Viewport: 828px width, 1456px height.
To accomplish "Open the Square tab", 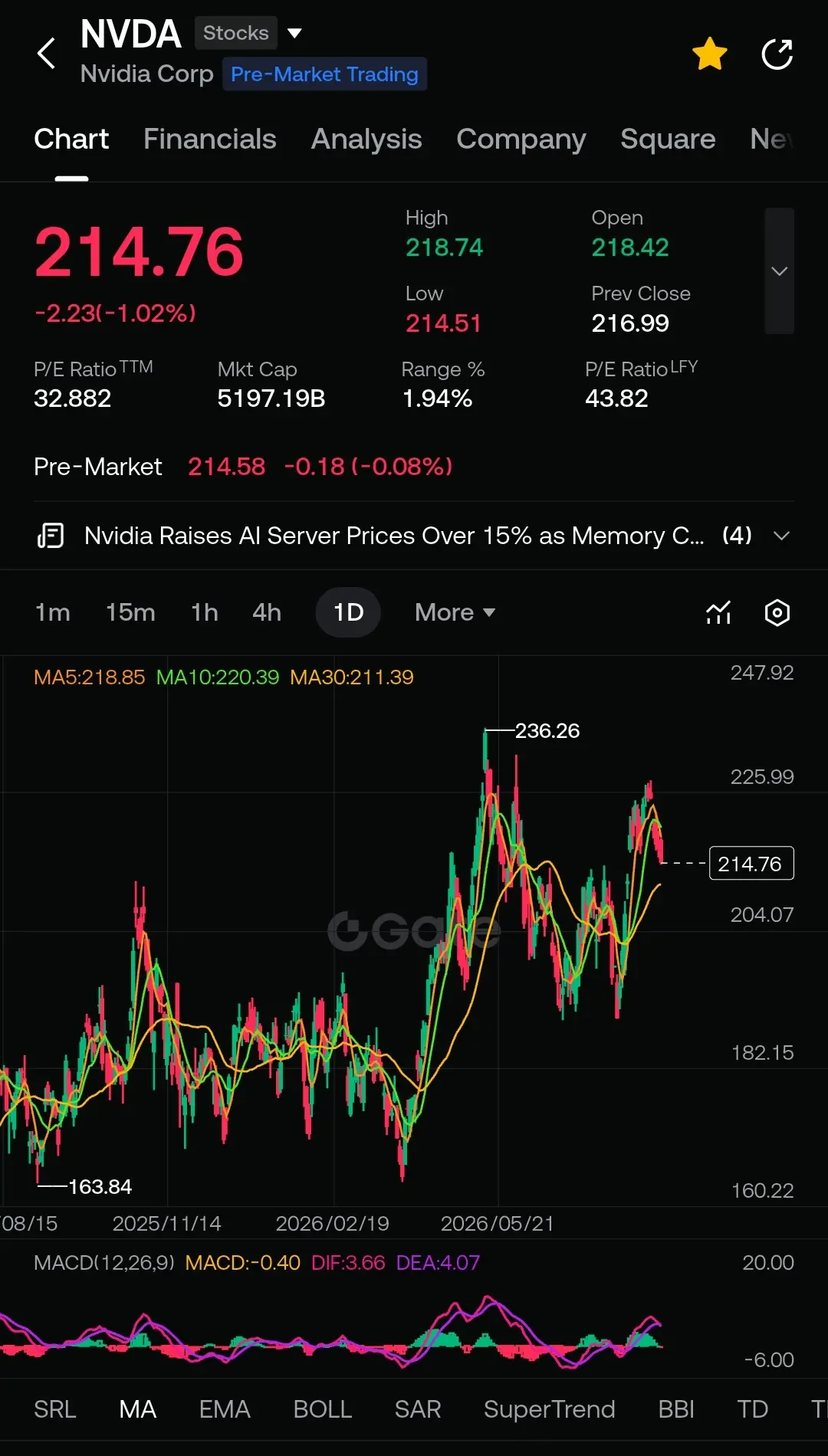I will click(x=668, y=139).
